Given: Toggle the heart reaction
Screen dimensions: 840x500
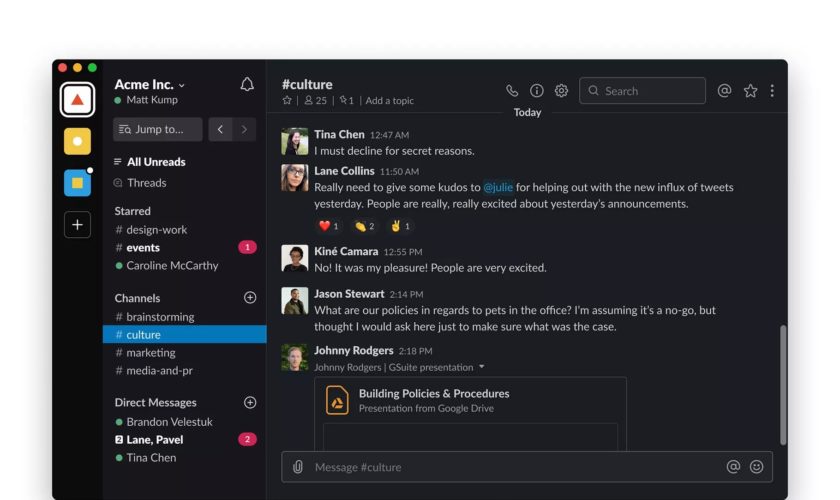Looking at the screenshot, I should pyautogui.click(x=328, y=226).
